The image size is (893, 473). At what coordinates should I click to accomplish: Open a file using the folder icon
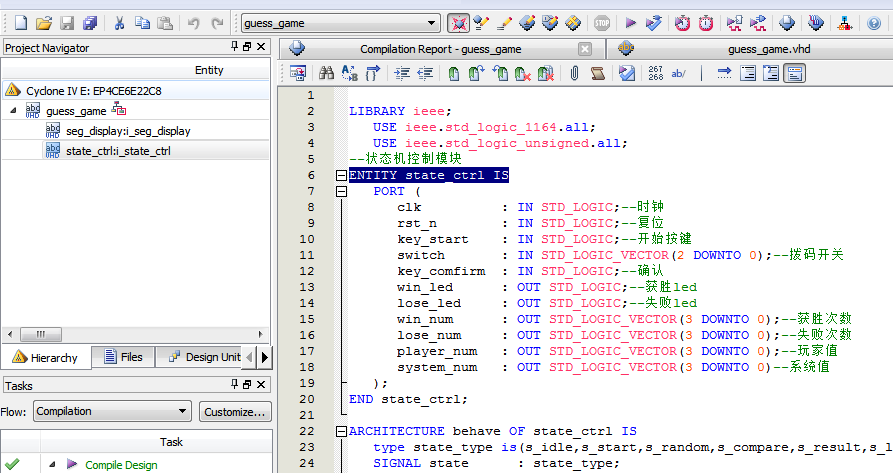[x=44, y=23]
